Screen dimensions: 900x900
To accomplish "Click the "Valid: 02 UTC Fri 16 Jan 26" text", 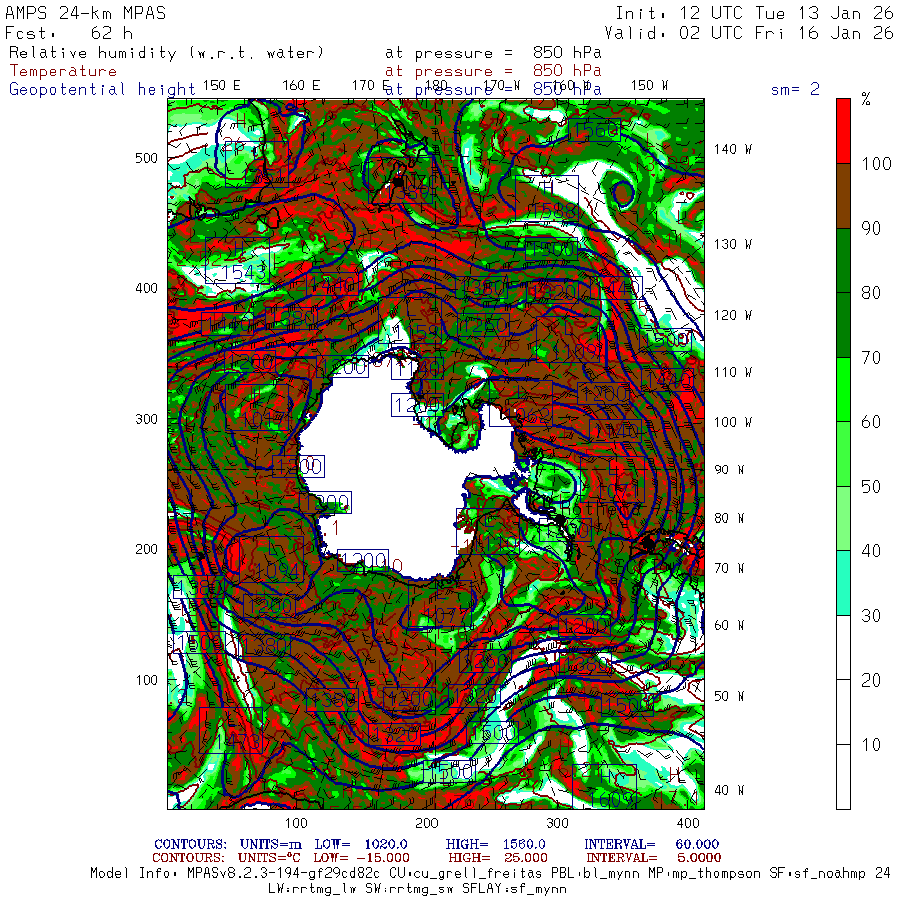I will tap(749, 33).
